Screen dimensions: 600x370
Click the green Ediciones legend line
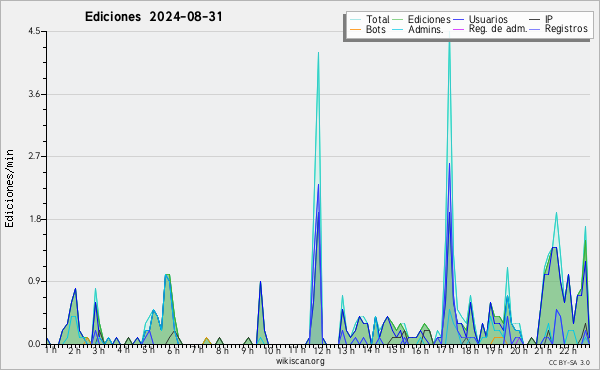398,20
